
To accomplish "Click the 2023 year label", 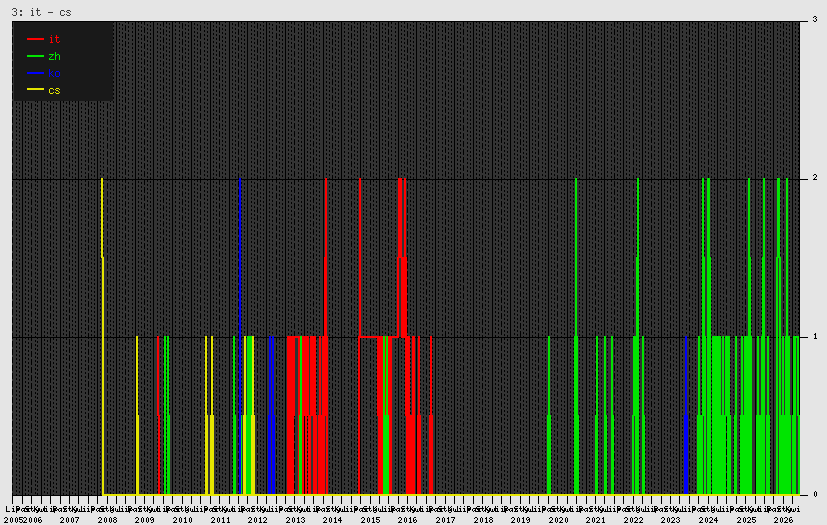I will [x=671, y=520].
